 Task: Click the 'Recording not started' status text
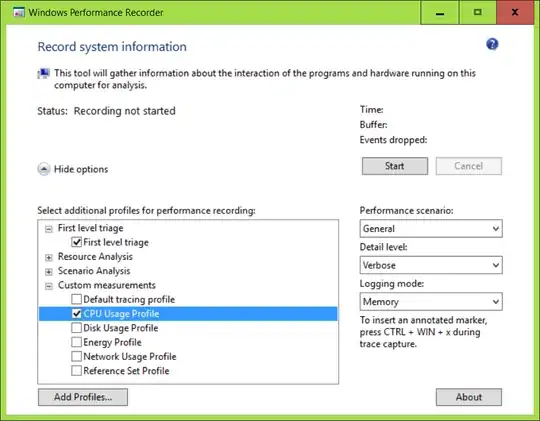pyautogui.click(x=125, y=111)
